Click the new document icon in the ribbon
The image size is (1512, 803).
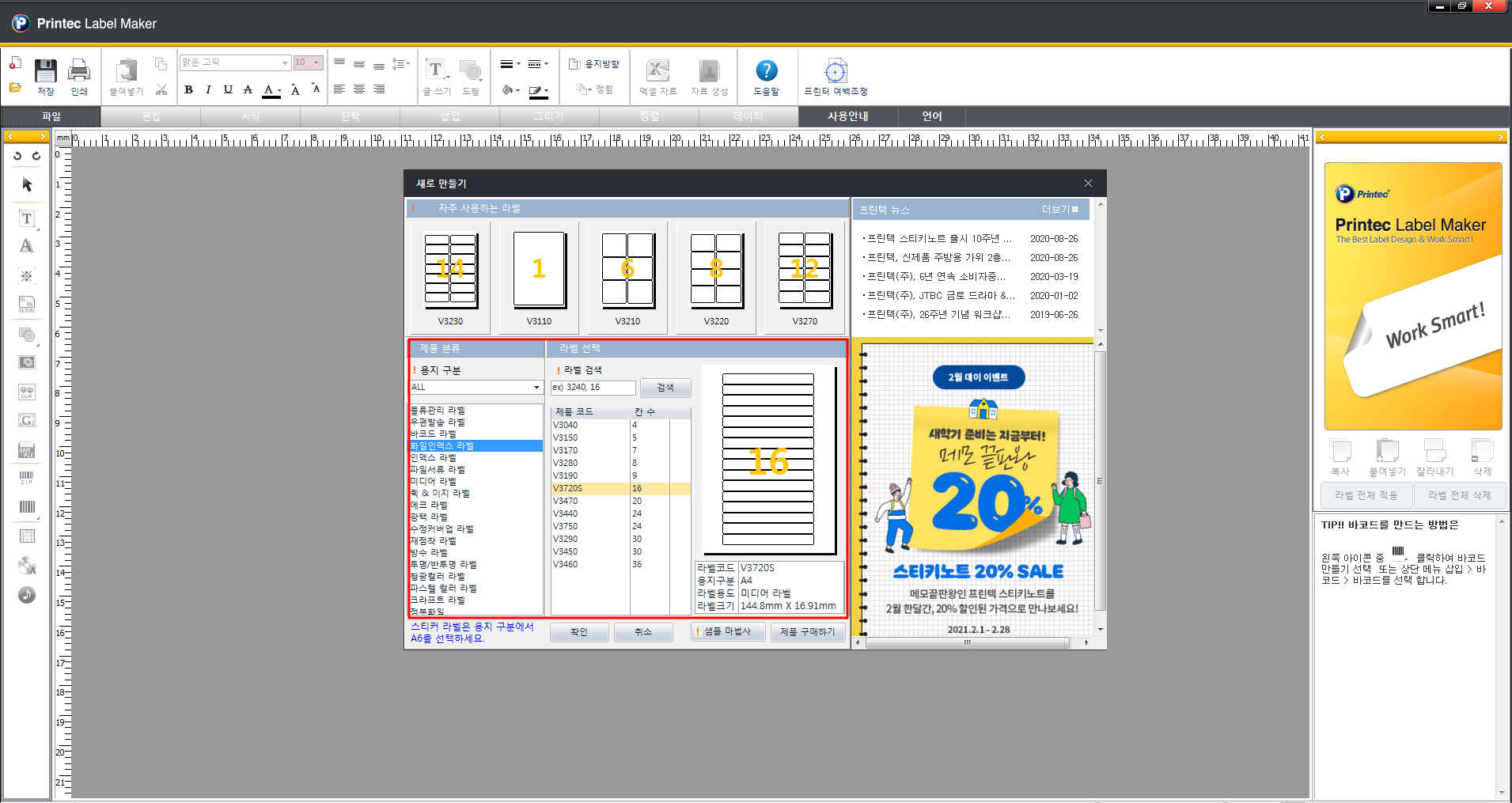(15, 63)
